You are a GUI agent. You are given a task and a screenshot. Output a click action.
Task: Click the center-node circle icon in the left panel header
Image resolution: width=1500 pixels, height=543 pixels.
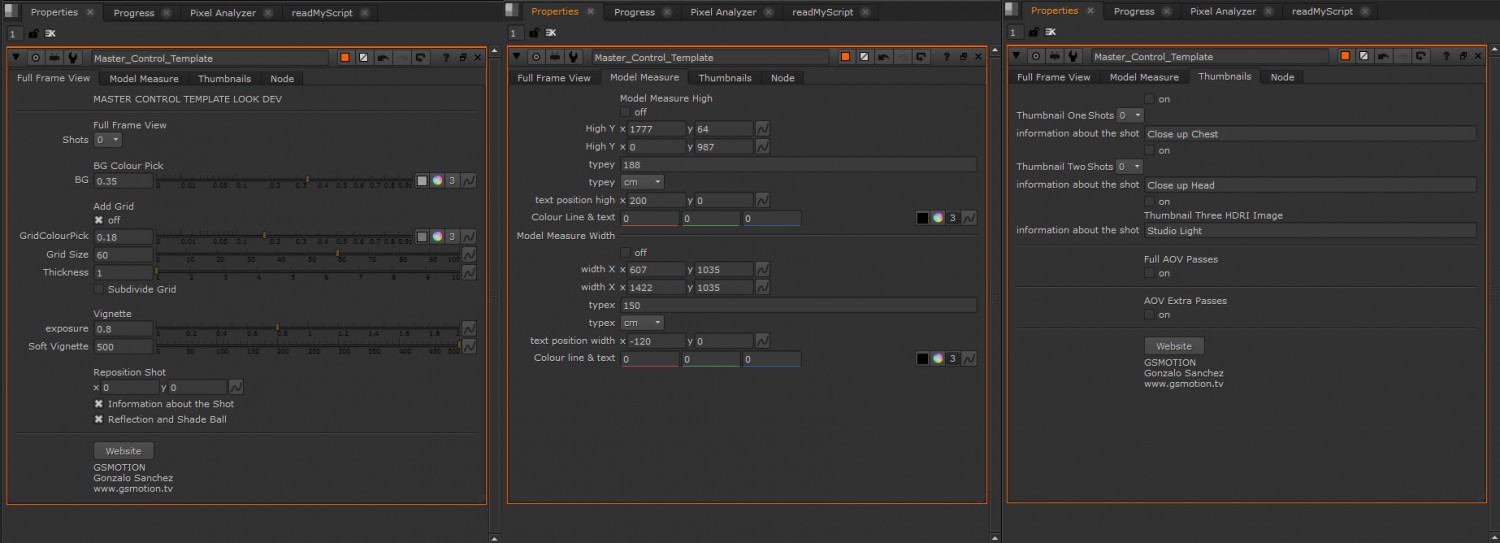point(36,58)
